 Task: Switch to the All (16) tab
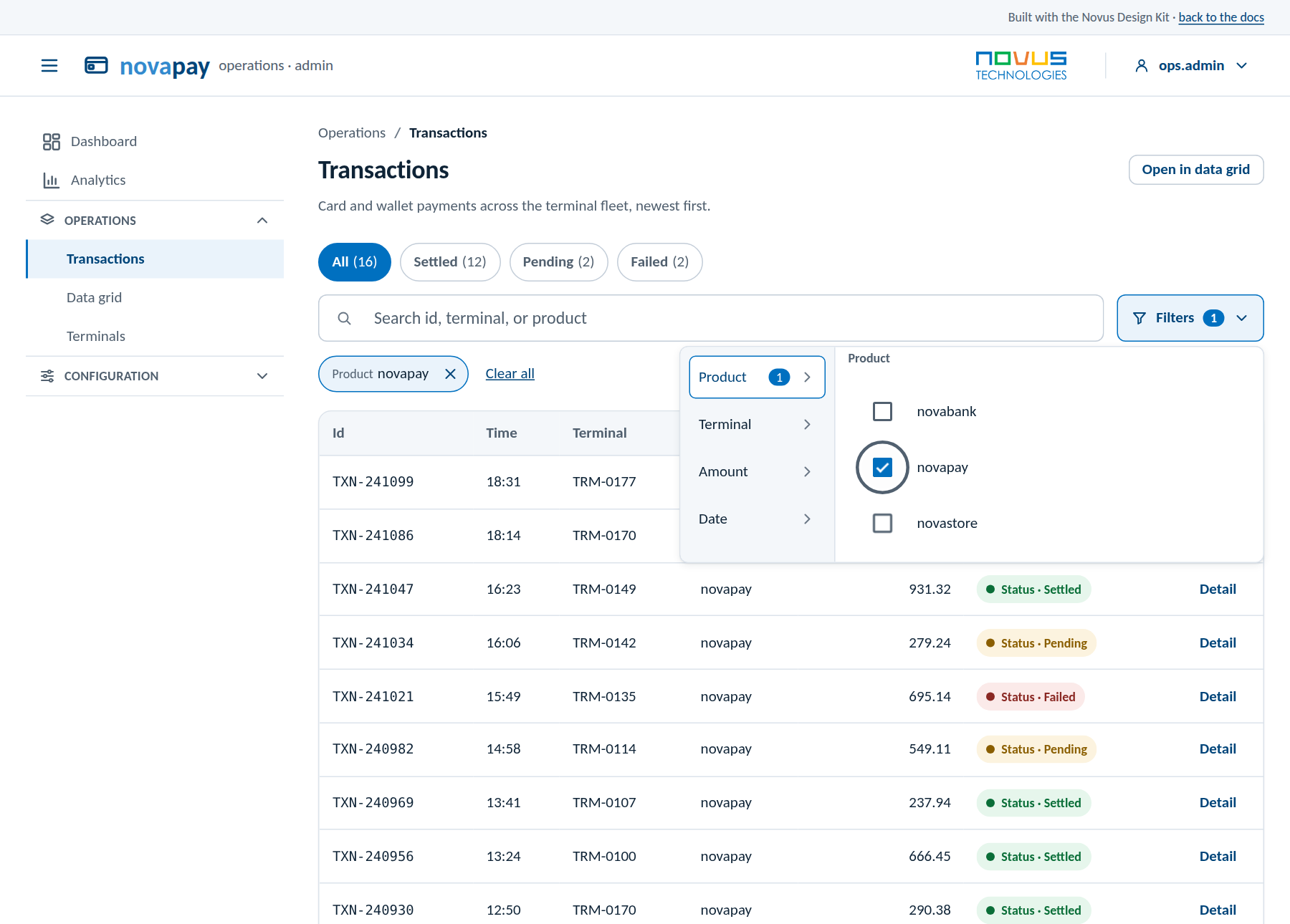(x=355, y=262)
